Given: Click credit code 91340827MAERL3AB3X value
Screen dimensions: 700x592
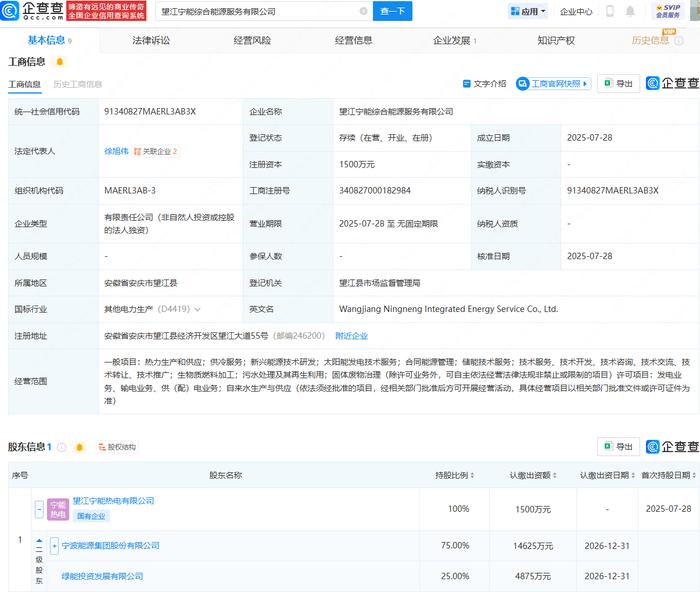Looking at the screenshot, I should (150, 112).
